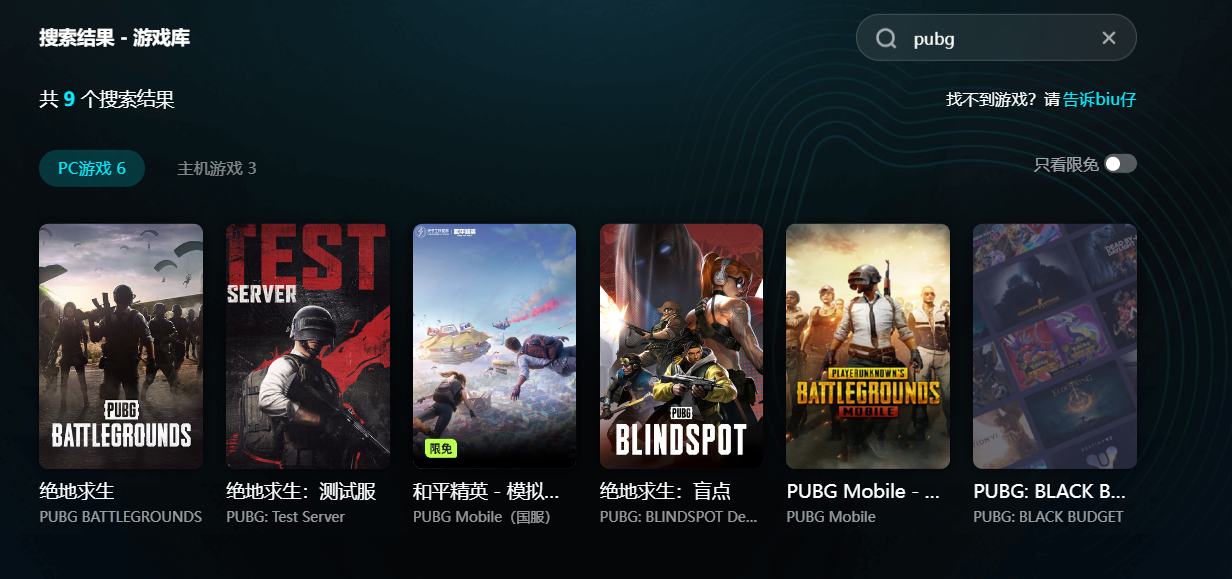The width and height of the screenshot is (1232, 579).
Task: Click the 绝地求生：盲点 title text
Action: [x=665, y=492]
